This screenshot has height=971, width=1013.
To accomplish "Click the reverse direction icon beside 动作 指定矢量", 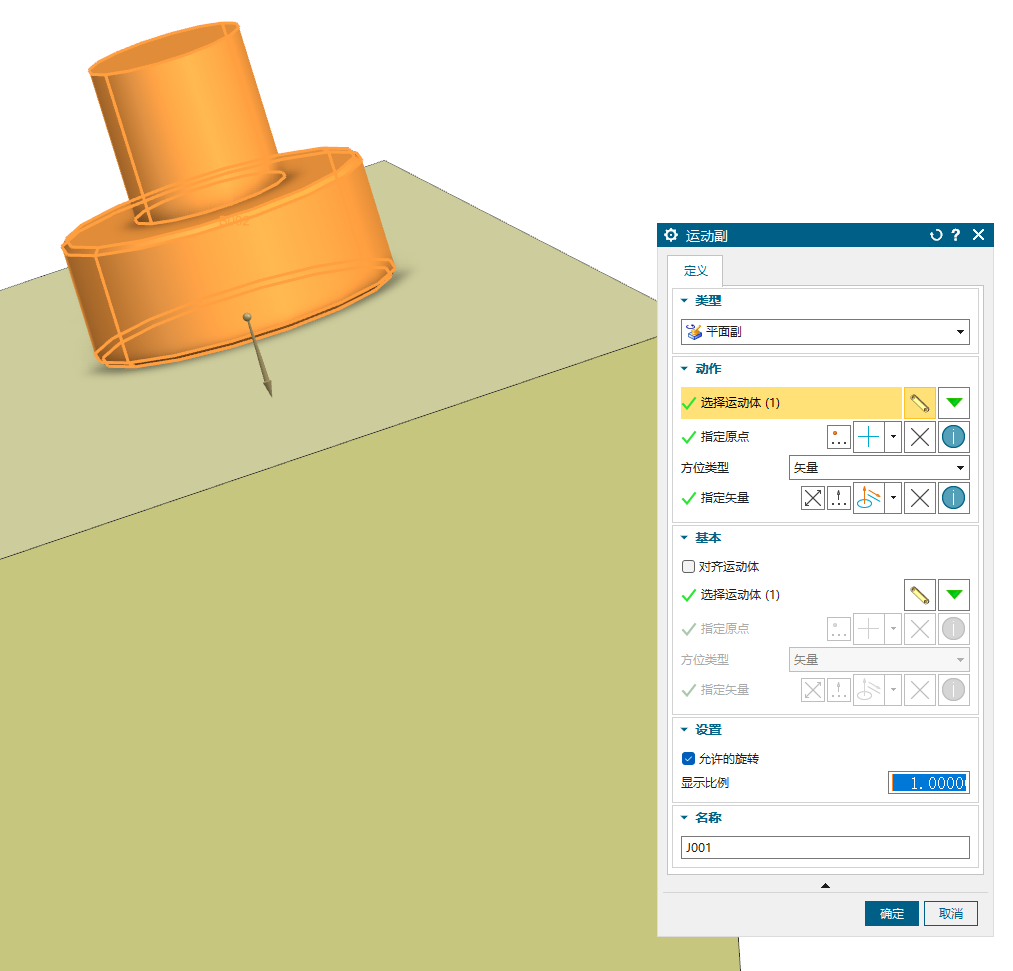I will 813,498.
